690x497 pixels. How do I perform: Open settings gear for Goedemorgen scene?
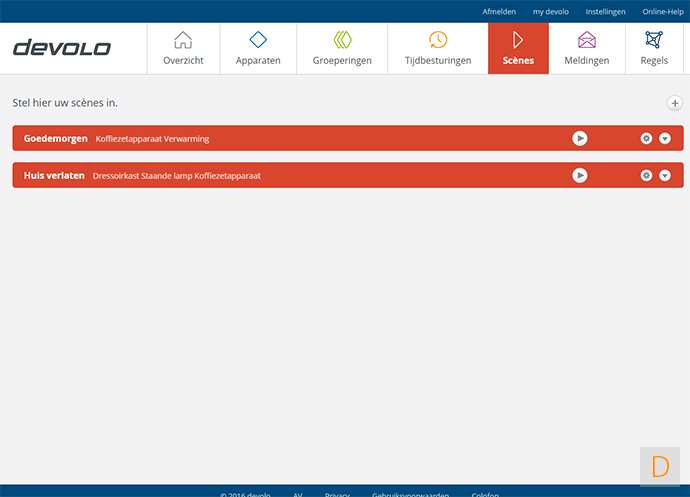646,138
